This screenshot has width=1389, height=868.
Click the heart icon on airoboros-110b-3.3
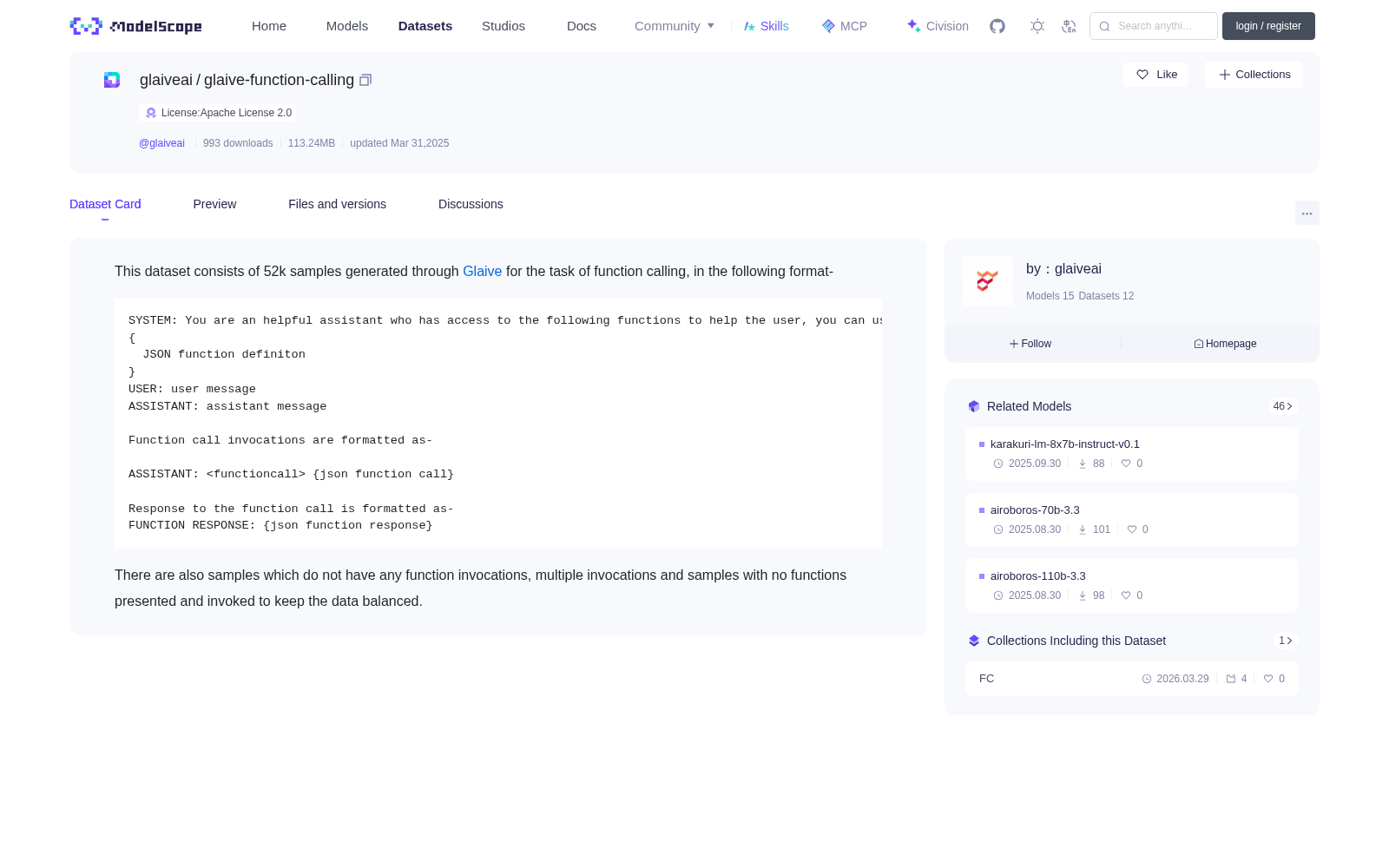click(x=1126, y=595)
